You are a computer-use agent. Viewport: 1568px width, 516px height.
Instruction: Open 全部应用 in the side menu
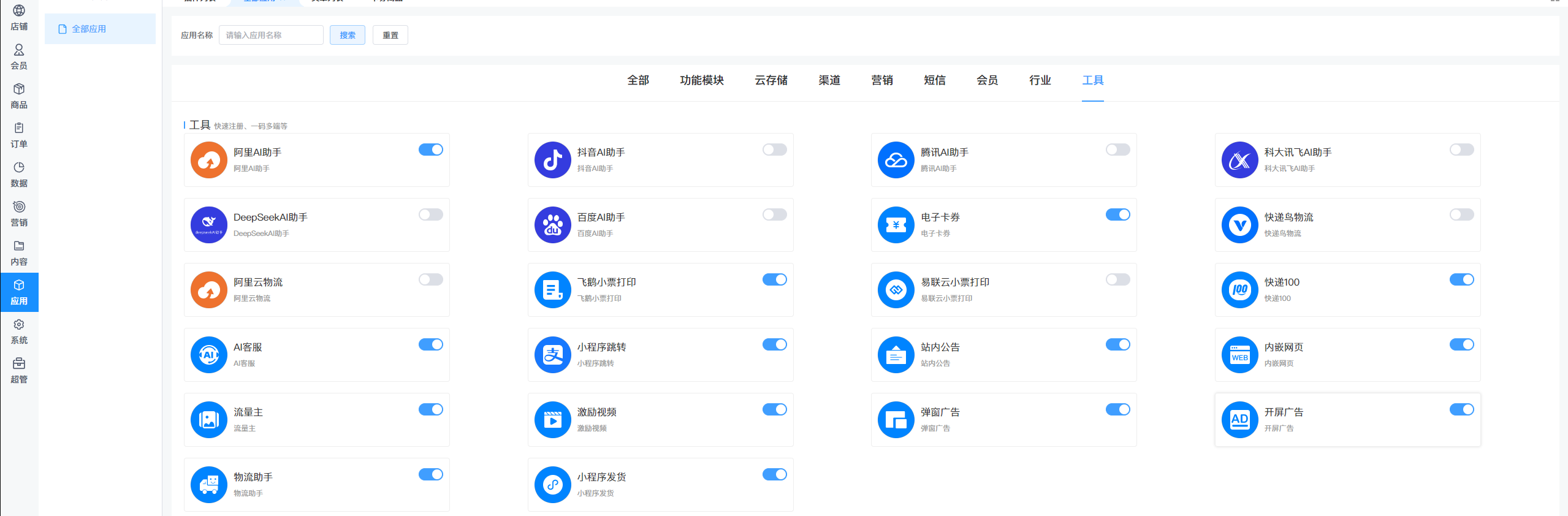coord(100,29)
